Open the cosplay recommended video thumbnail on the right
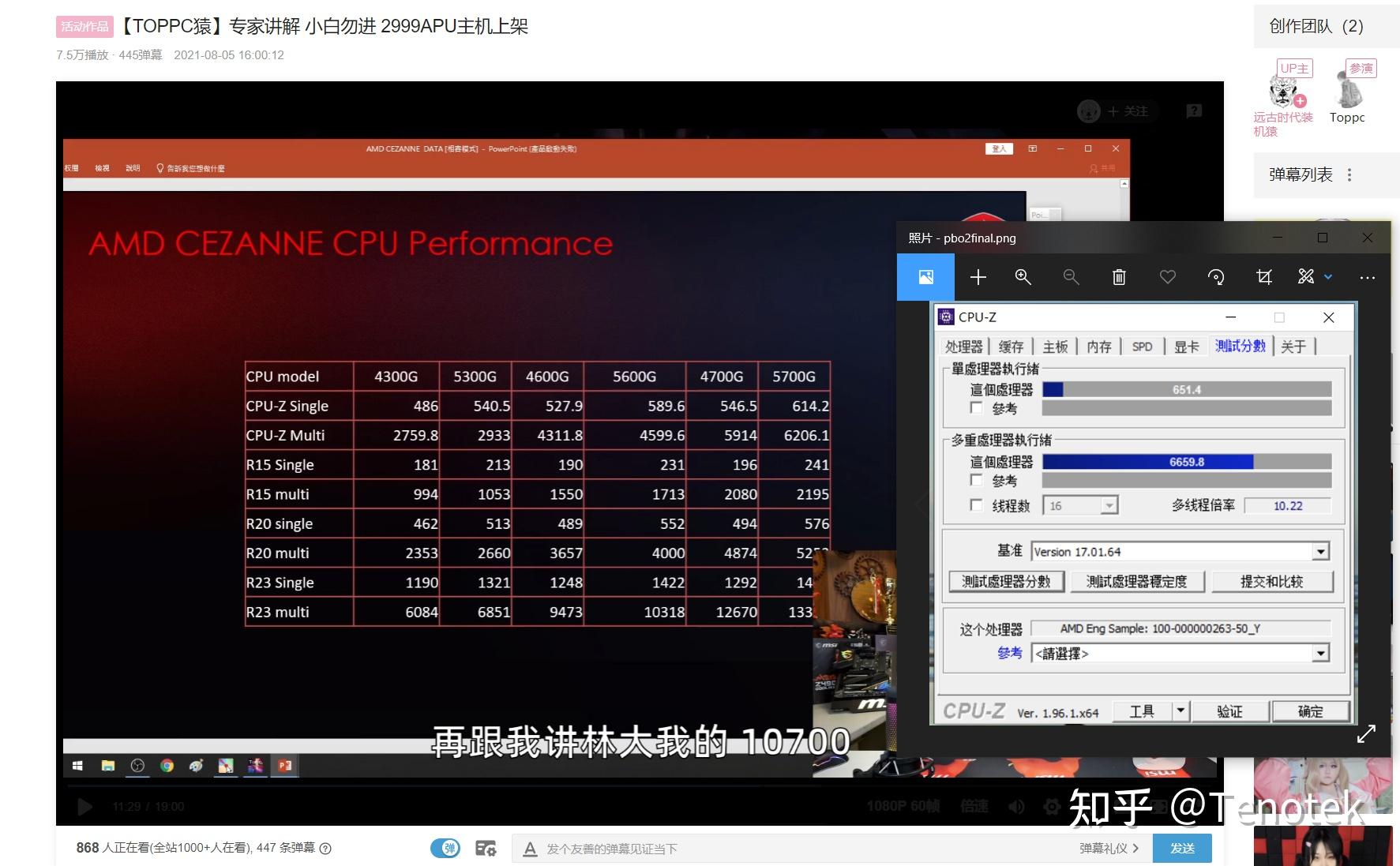Viewport: 1400px width, 866px height. tap(1323, 785)
